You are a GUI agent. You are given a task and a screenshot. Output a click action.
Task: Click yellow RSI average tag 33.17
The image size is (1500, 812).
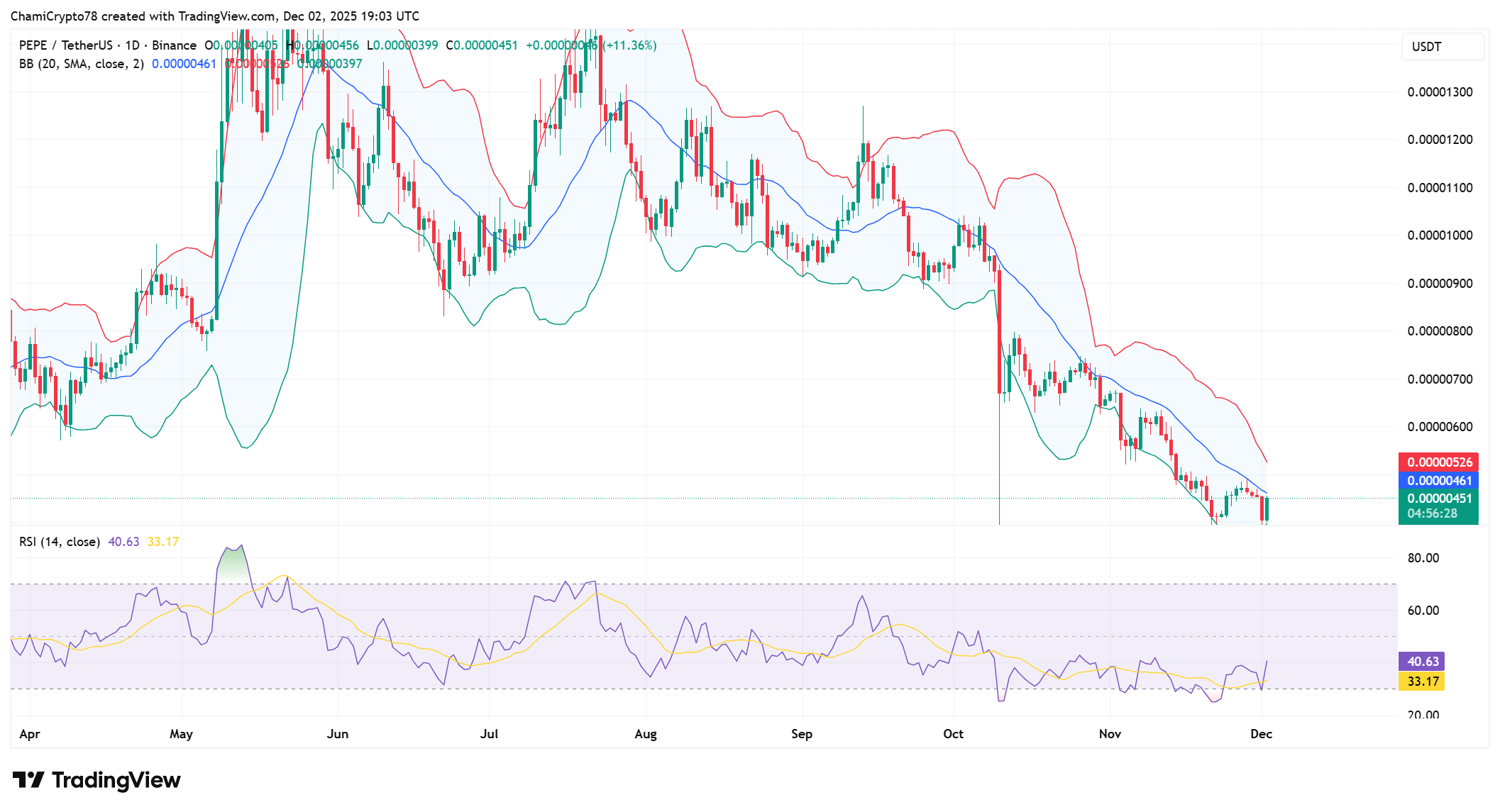[1422, 681]
